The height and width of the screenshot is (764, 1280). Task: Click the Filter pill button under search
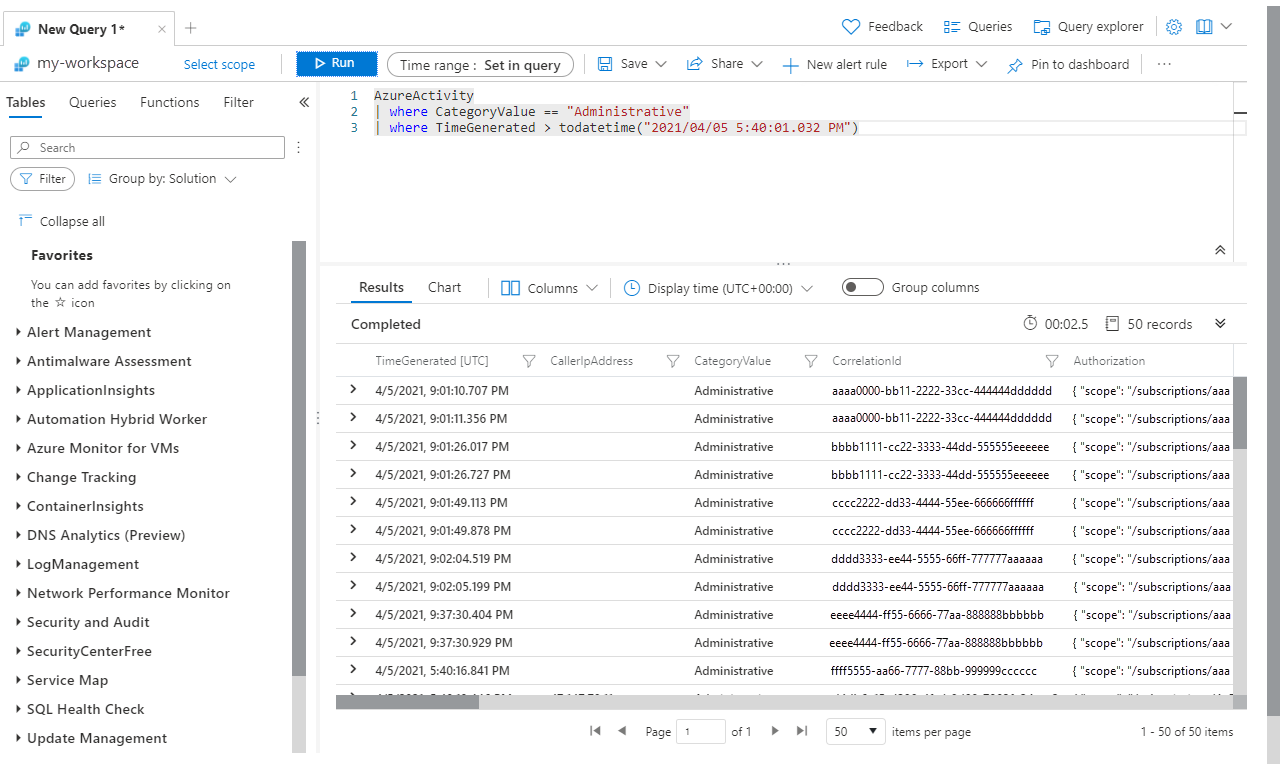(x=43, y=179)
